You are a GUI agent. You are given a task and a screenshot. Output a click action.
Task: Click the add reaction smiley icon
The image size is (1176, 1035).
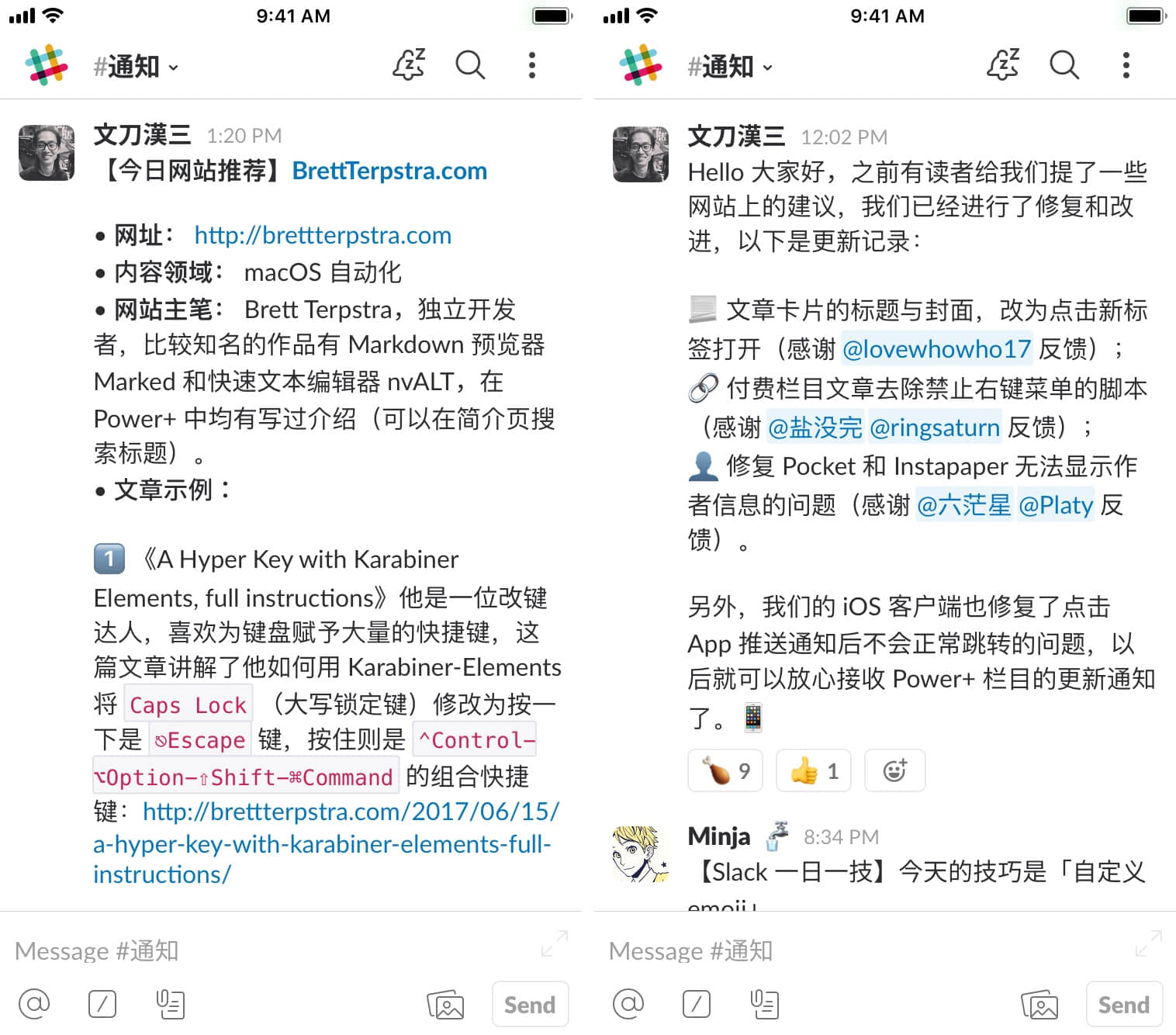pos(894,770)
